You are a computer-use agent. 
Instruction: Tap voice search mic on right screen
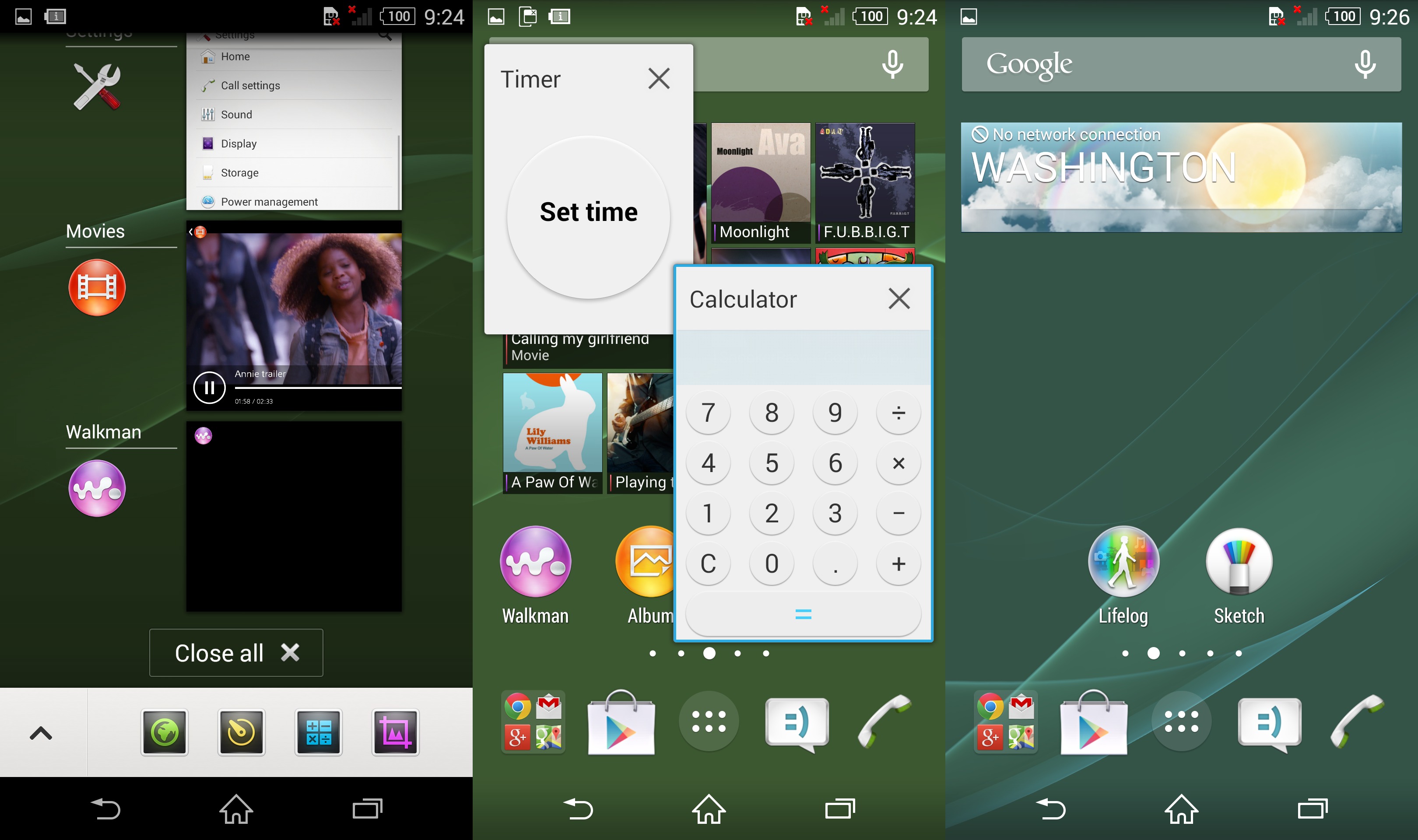point(1365,64)
